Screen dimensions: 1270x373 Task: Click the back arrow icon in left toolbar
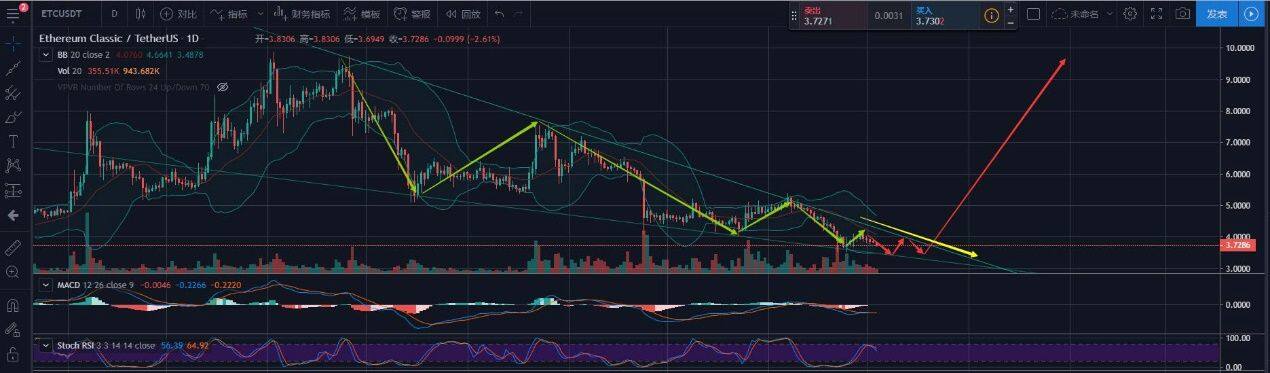tap(13, 215)
